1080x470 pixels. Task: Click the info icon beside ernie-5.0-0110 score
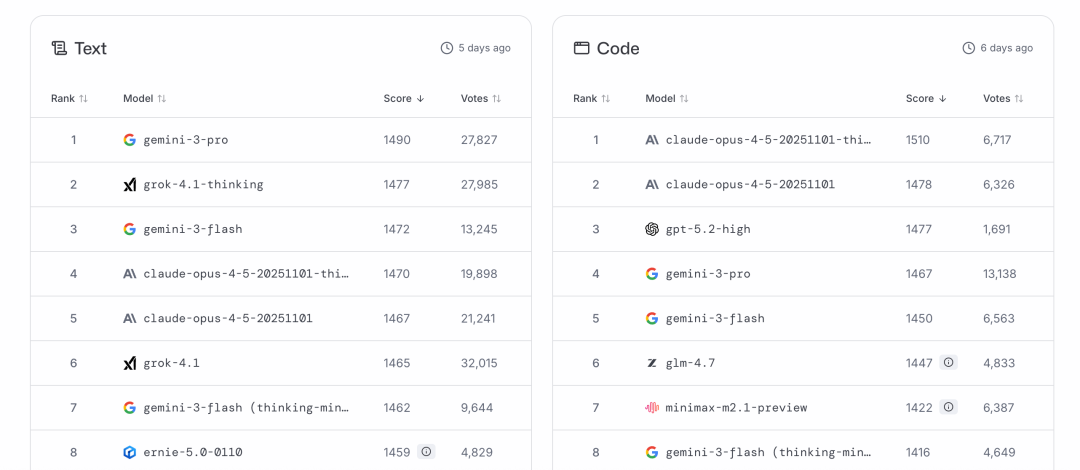426,452
